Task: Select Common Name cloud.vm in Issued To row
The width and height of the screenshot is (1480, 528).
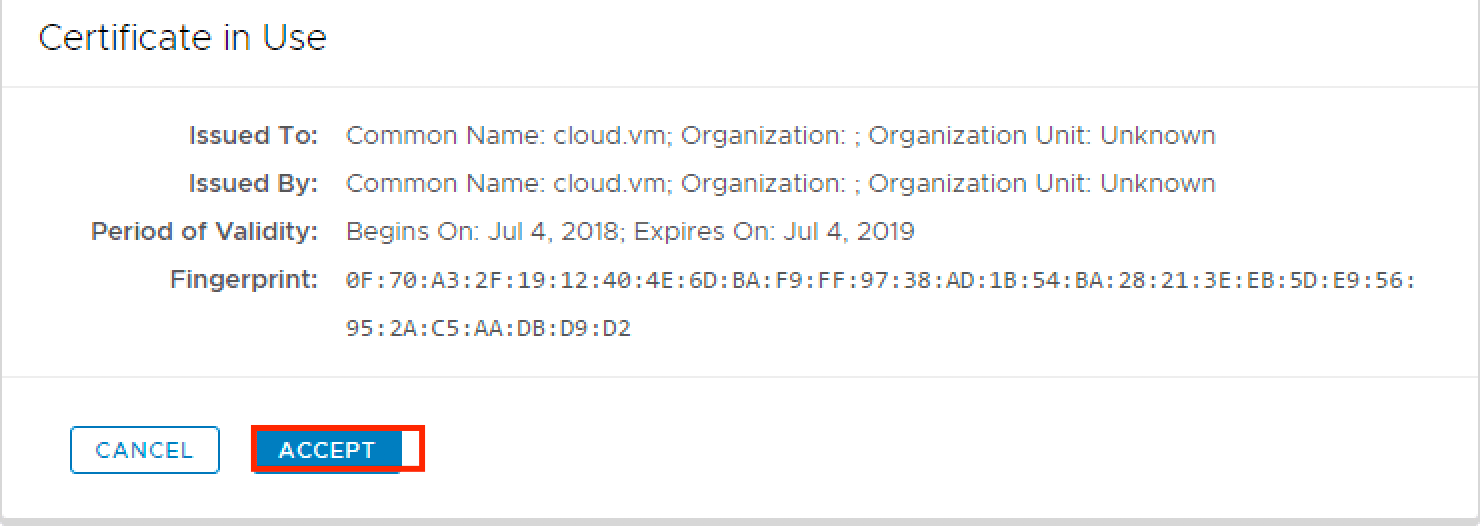Action: coord(507,135)
